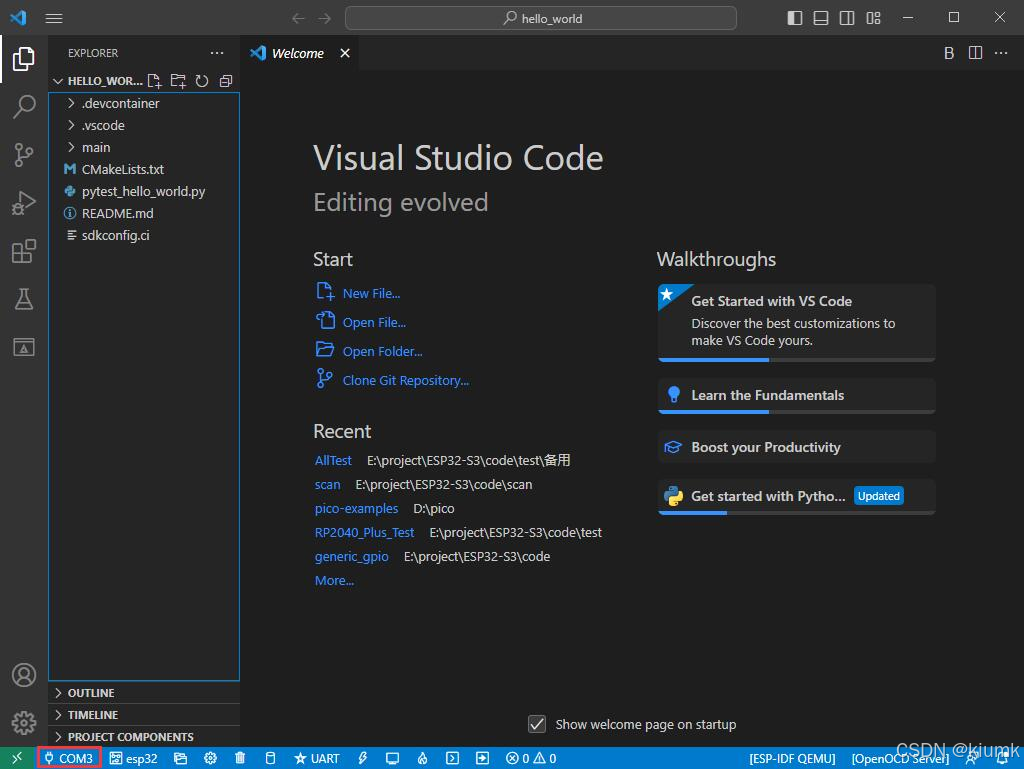Open the editor more actions menu
Image resolution: width=1024 pixels, height=769 pixels.
click(1001, 53)
